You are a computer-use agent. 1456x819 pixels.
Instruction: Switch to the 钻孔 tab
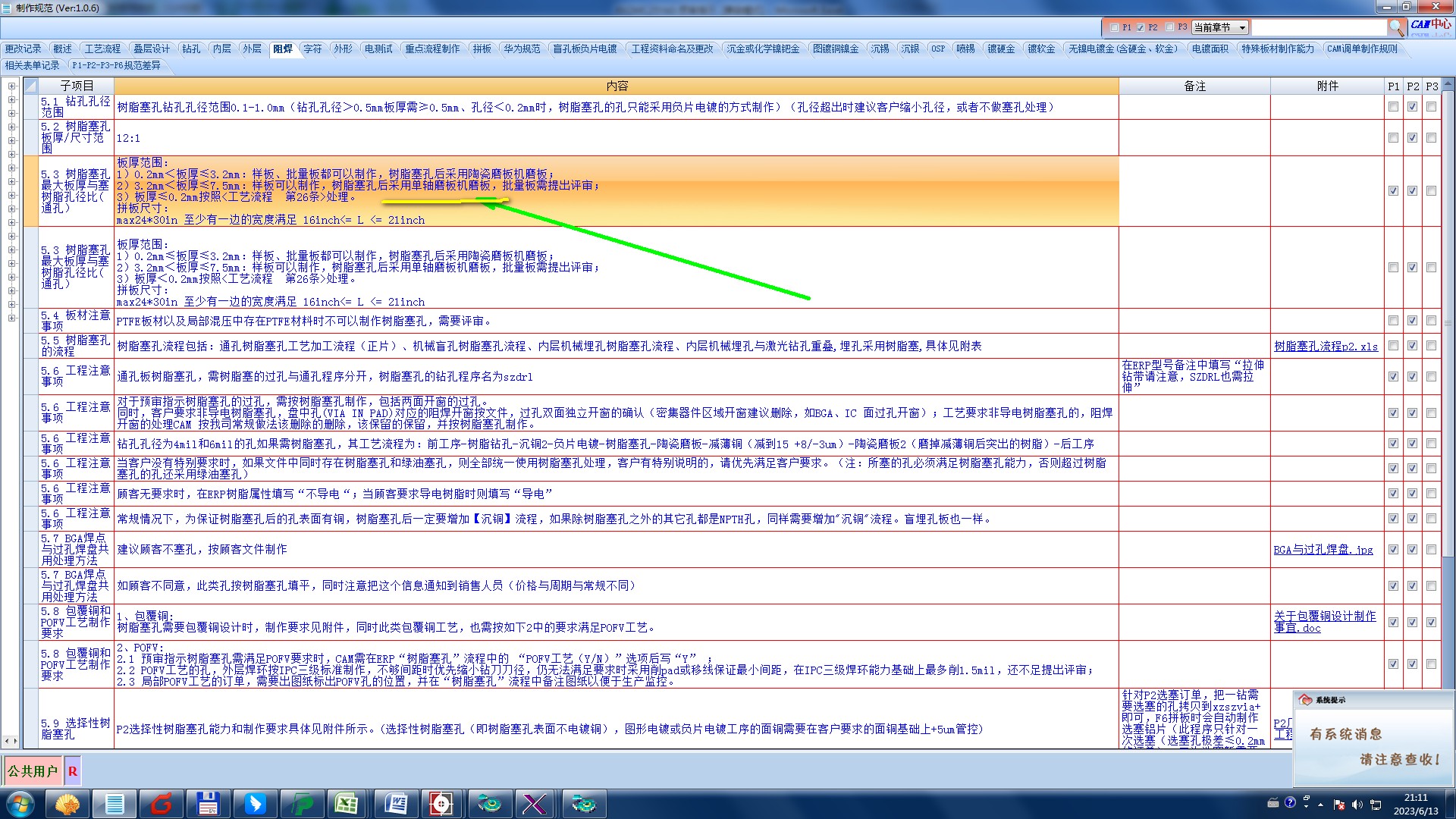click(191, 49)
